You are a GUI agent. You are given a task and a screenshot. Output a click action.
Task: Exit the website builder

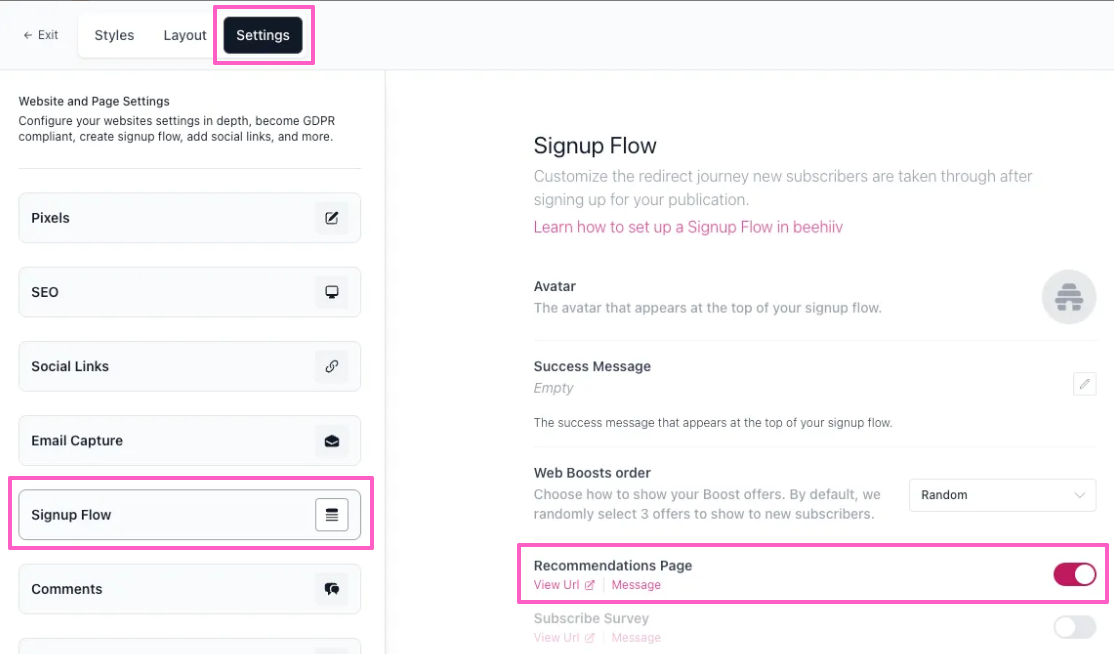click(41, 35)
